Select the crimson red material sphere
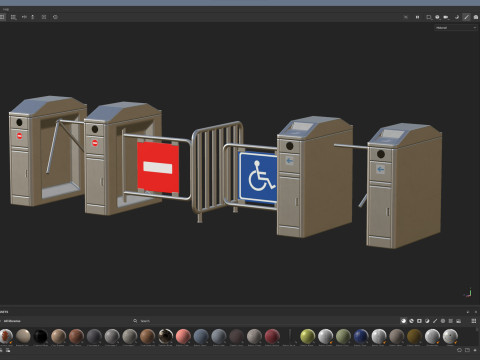 (272, 336)
